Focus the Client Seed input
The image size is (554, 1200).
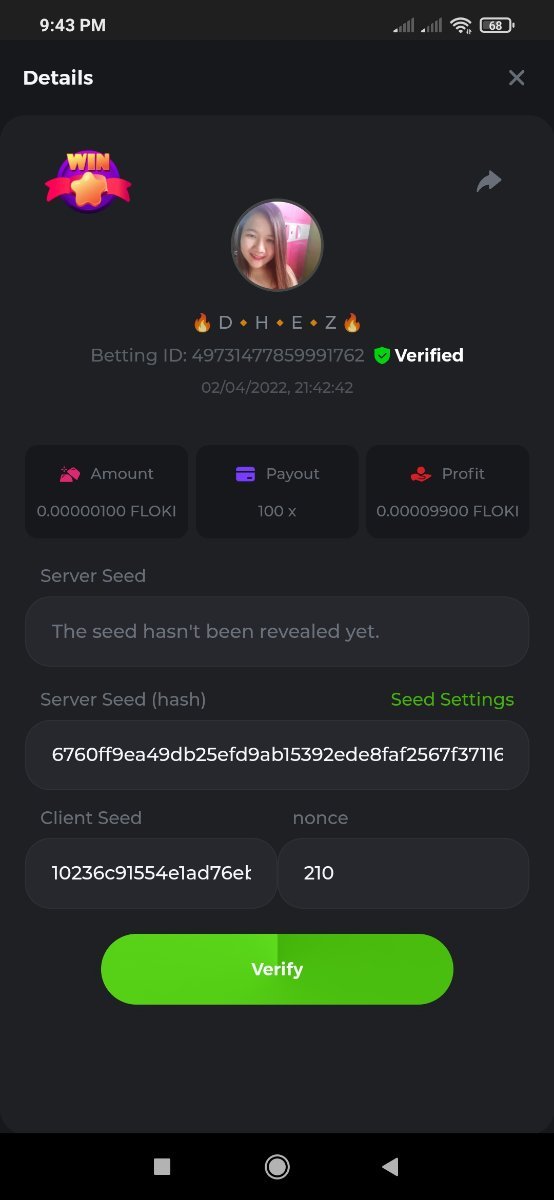[151, 873]
